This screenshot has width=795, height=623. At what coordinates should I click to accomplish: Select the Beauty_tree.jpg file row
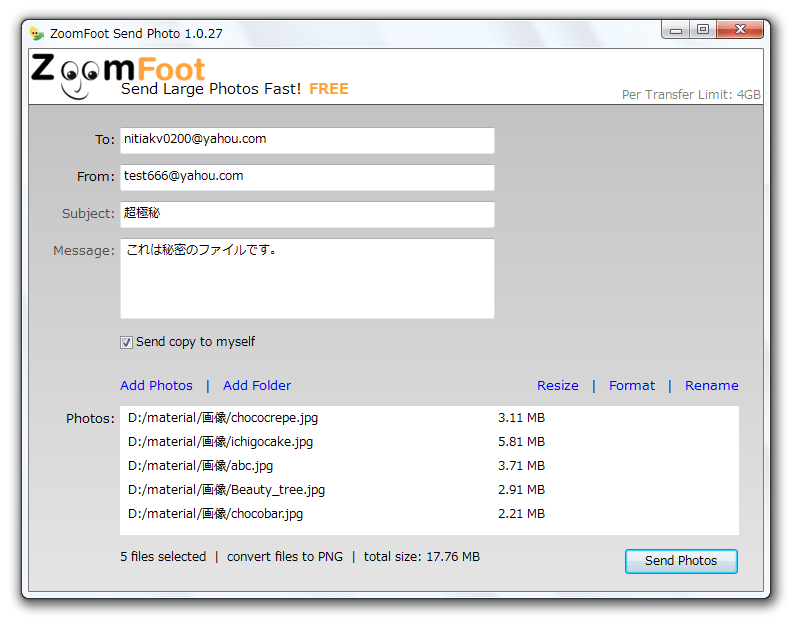[x=429, y=490]
